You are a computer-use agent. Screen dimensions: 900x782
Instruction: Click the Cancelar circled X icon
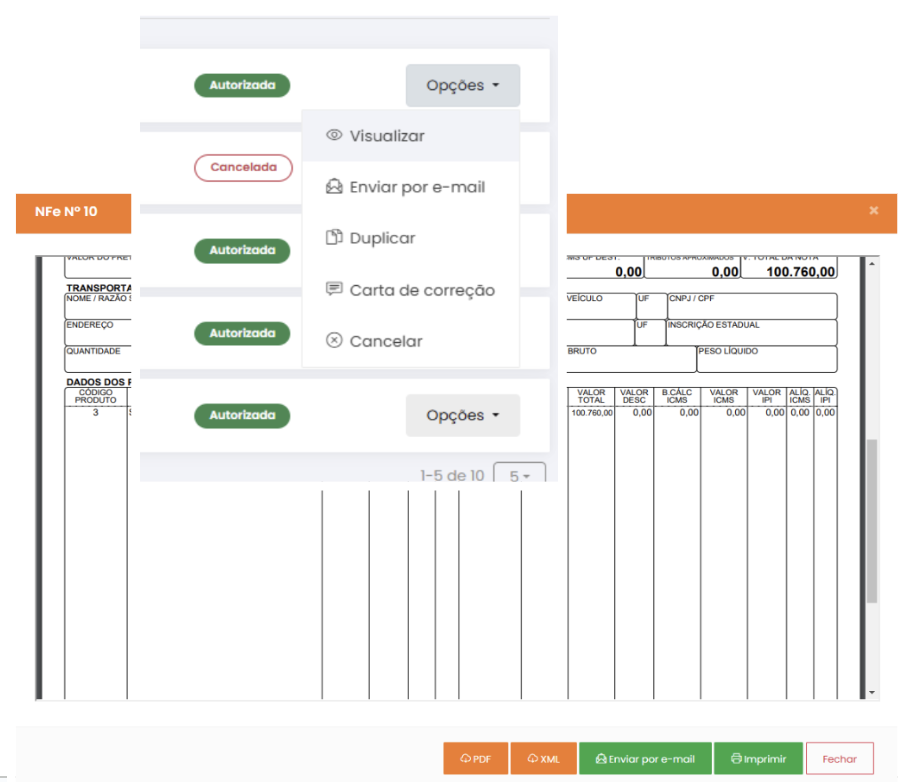click(x=334, y=341)
